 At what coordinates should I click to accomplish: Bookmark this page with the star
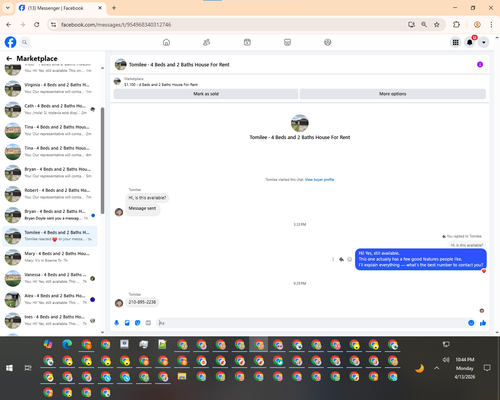pos(437,25)
